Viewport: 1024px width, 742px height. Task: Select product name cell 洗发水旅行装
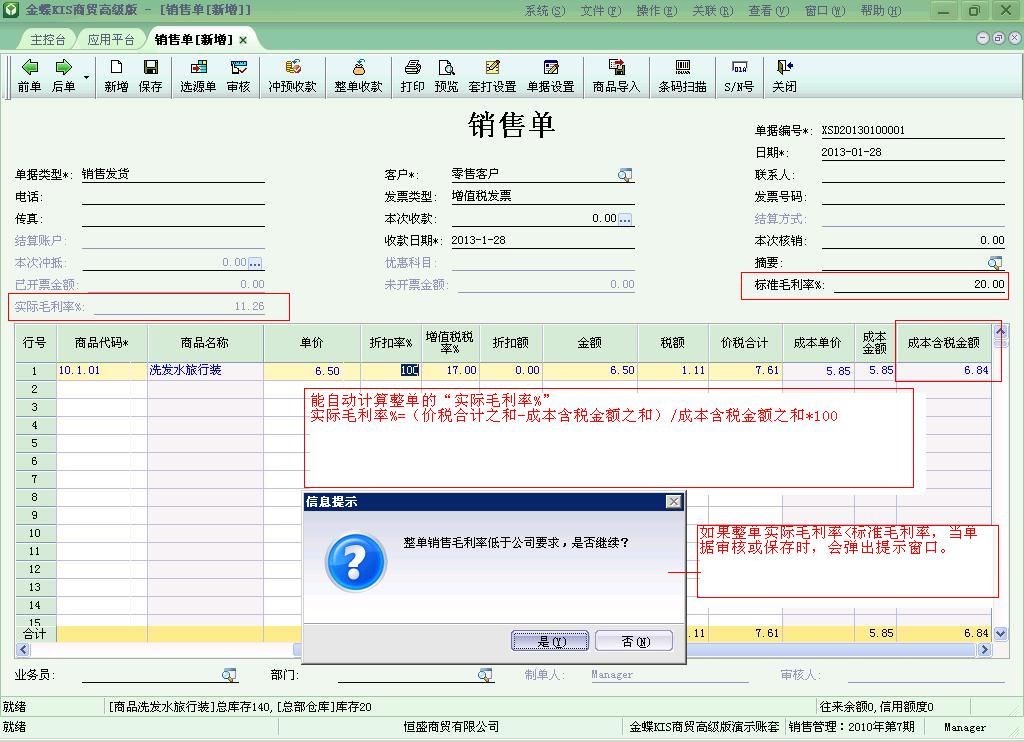pyautogui.click(x=205, y=370)
